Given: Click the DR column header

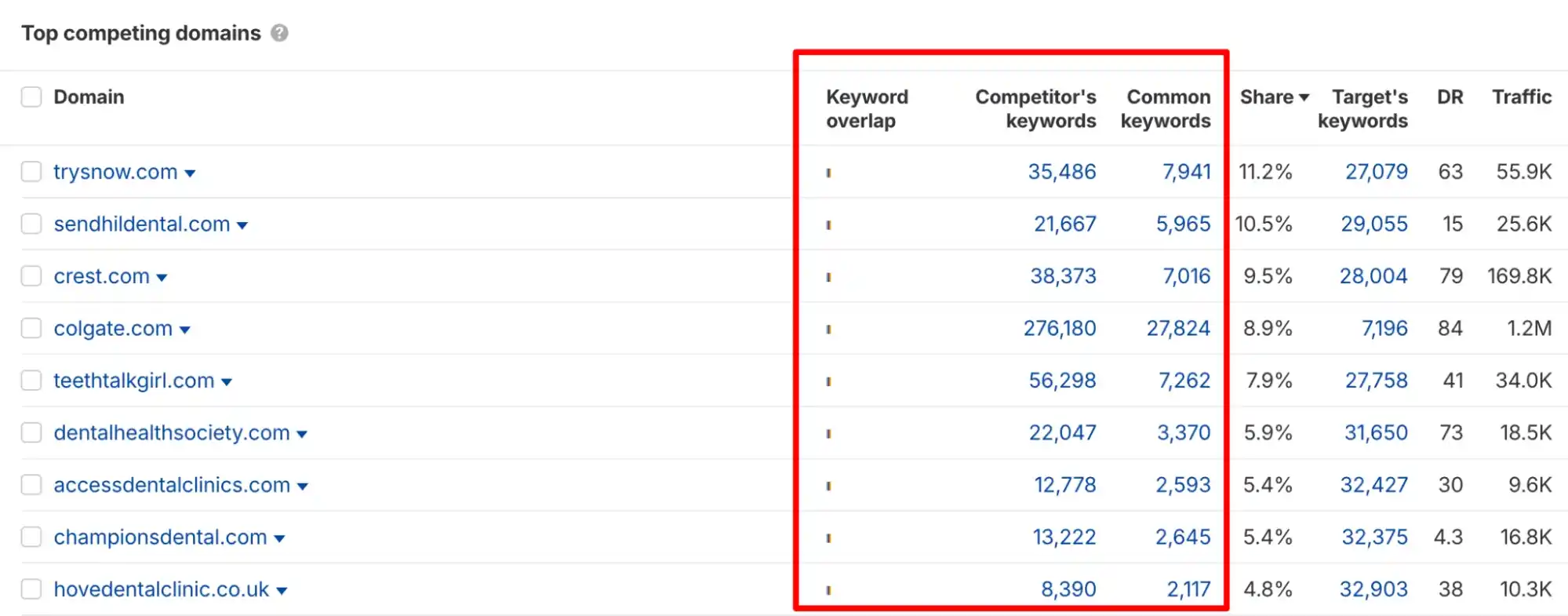Looking at the screenshot, I should (x=1450, y=97).
